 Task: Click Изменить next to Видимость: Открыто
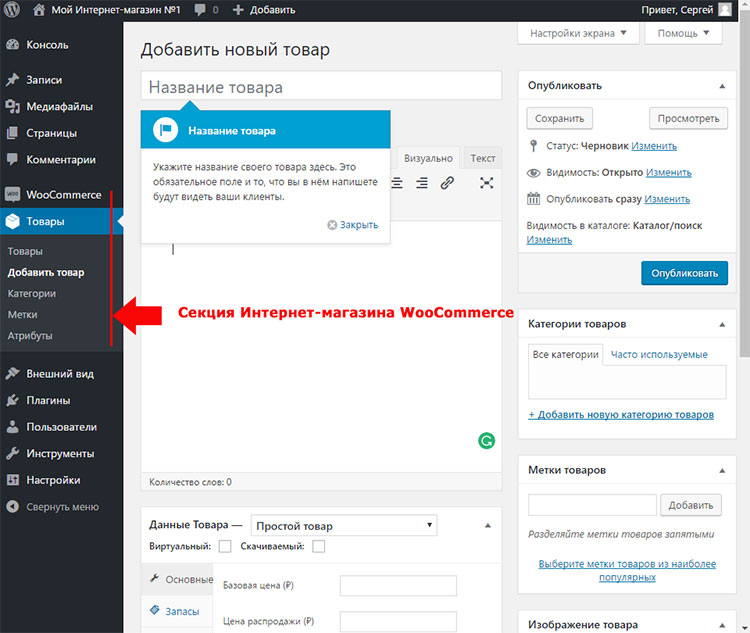pyautogui.click(x=669, y=172)
